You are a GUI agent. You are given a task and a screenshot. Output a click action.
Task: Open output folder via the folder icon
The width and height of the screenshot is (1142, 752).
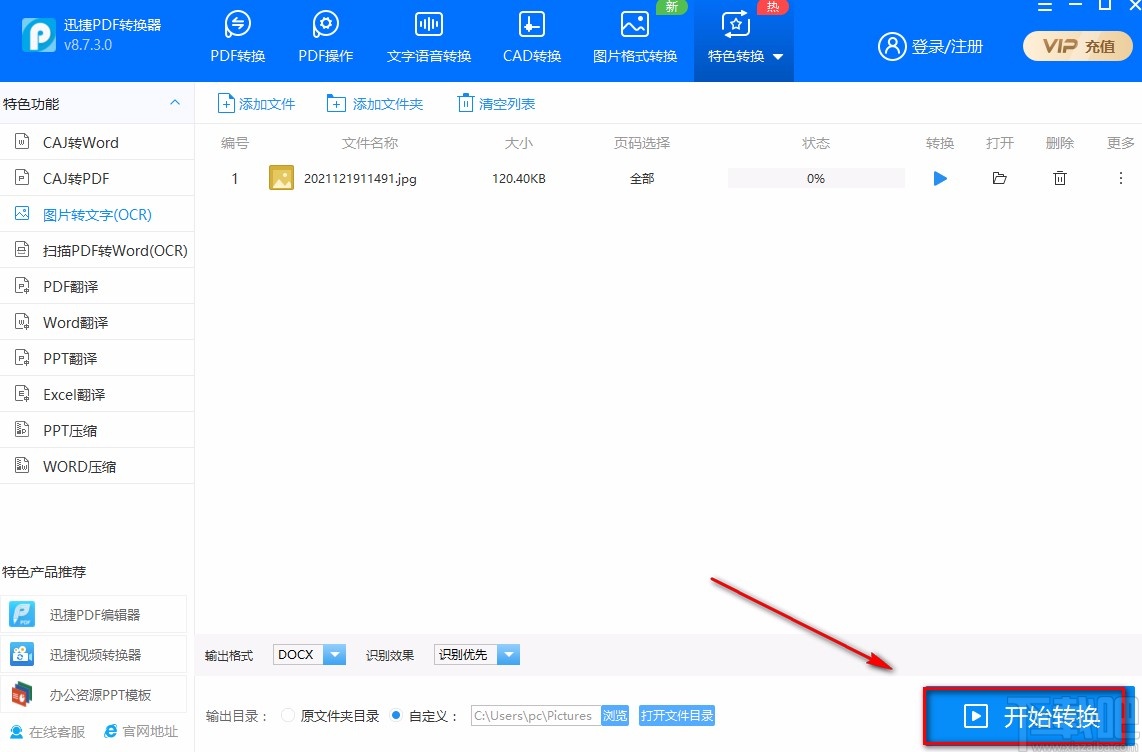[999, 178]
